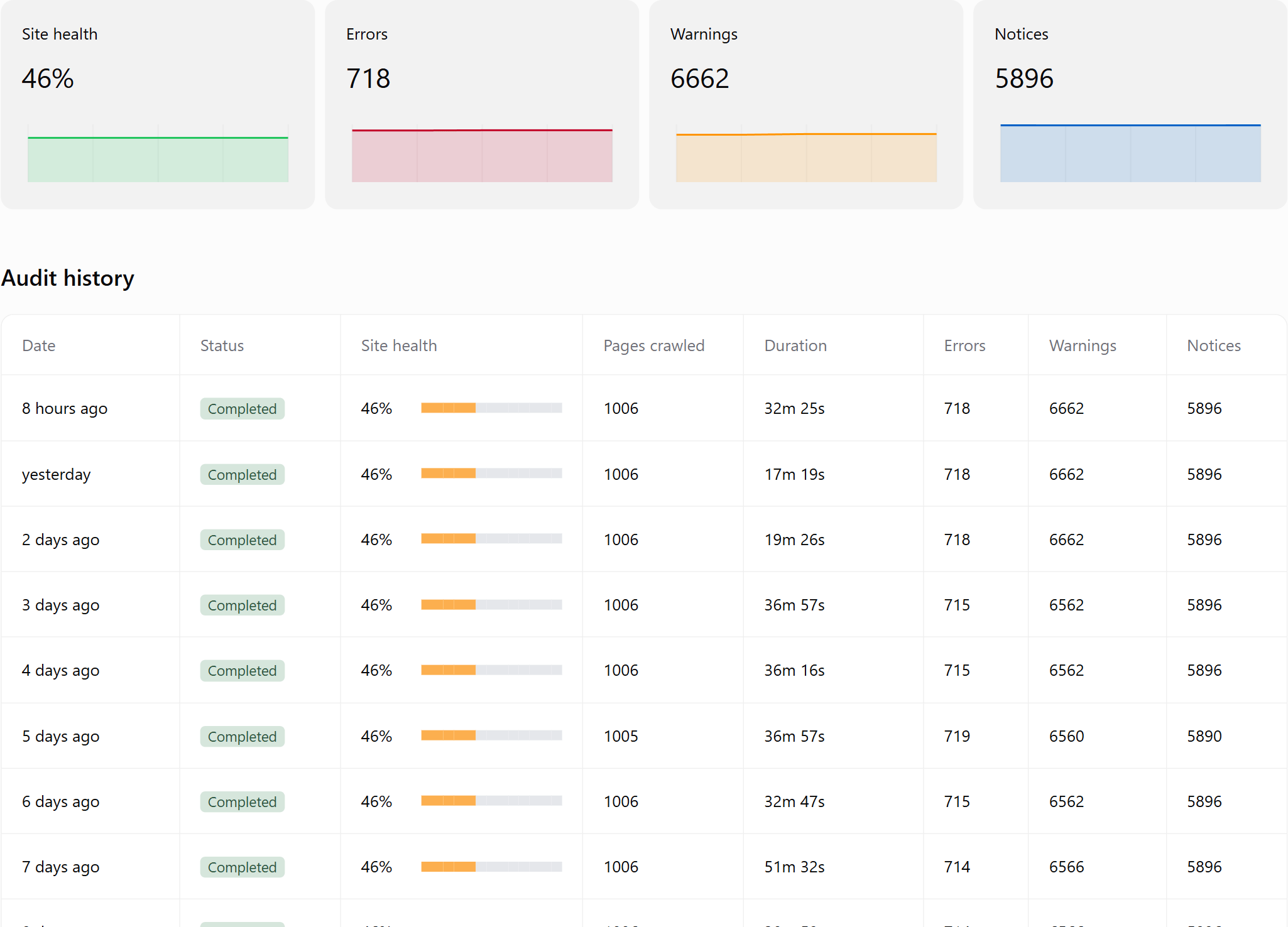
Task: Click Completed badge for 2 days ago
Action: click(x=243, y=540)
